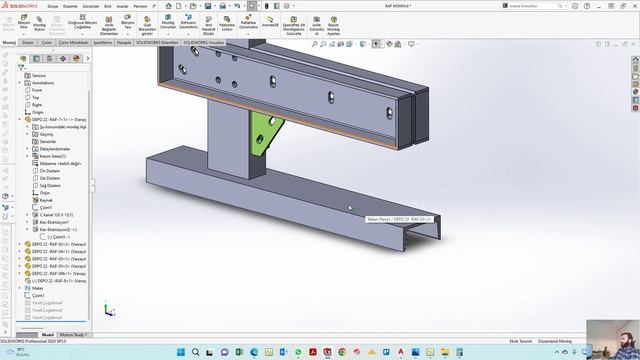Open the Malzeme Listesi tool
Viewport: 640px width, 360px height.
227,19
